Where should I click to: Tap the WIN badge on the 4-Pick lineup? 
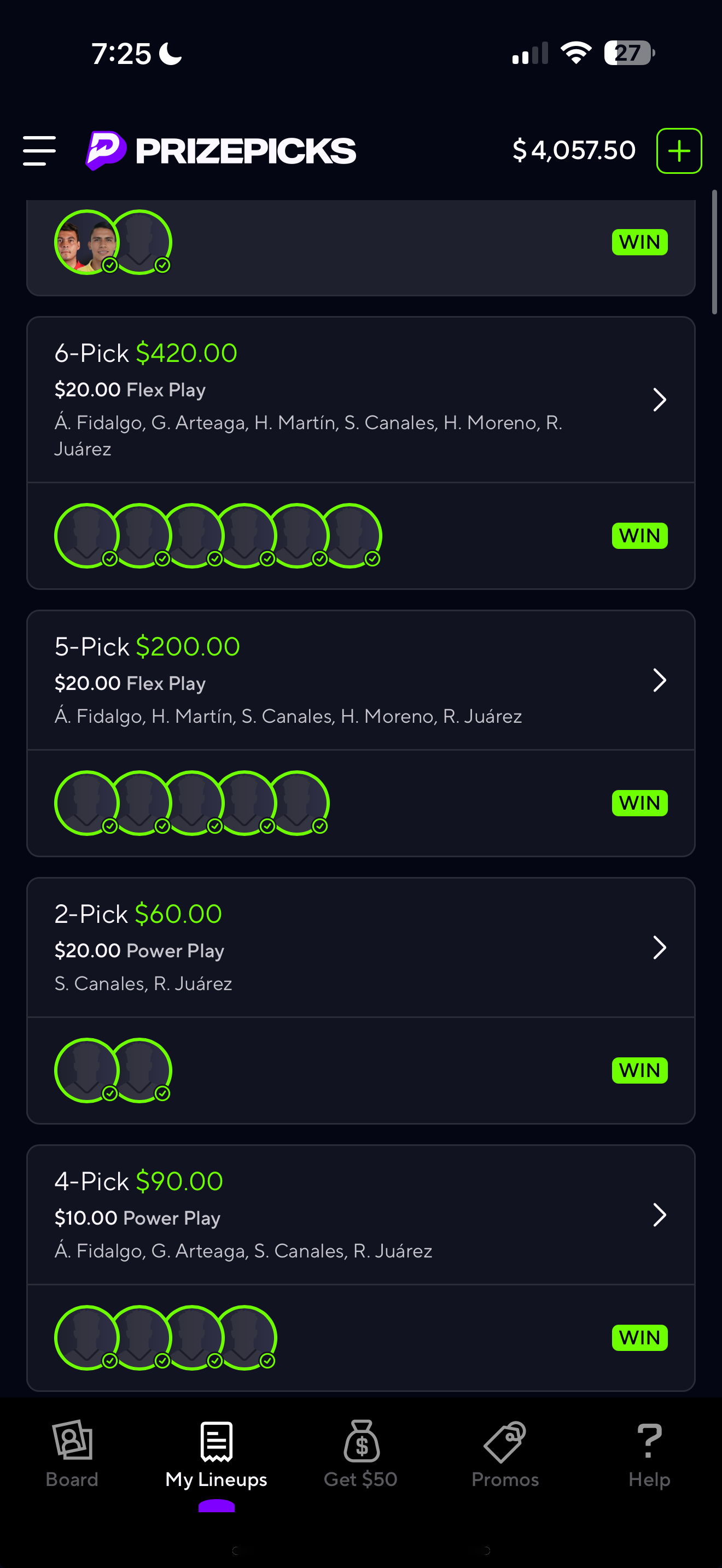(640, 1338)
